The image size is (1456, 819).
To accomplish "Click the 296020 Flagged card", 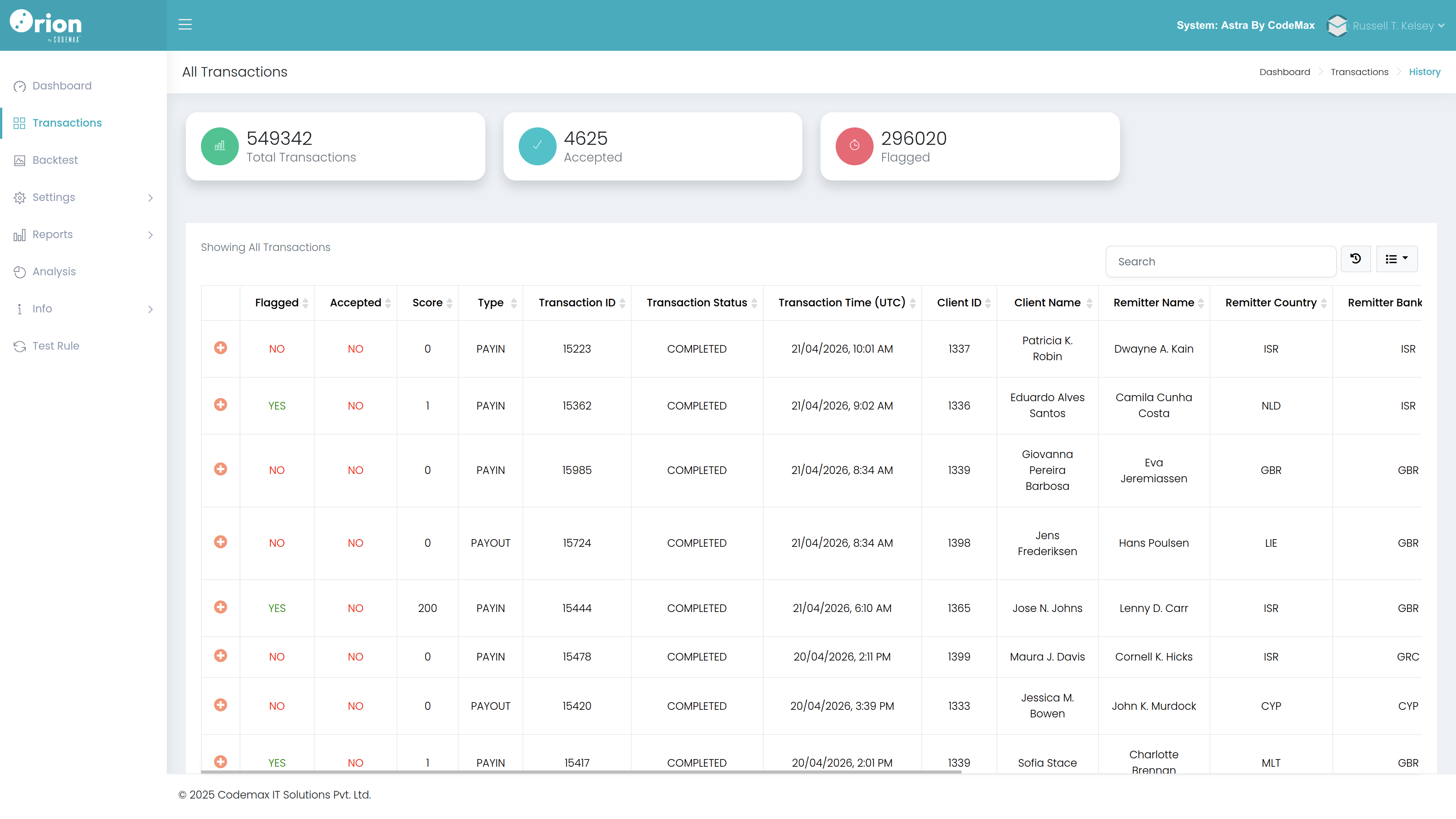I will tap(970, 146).
